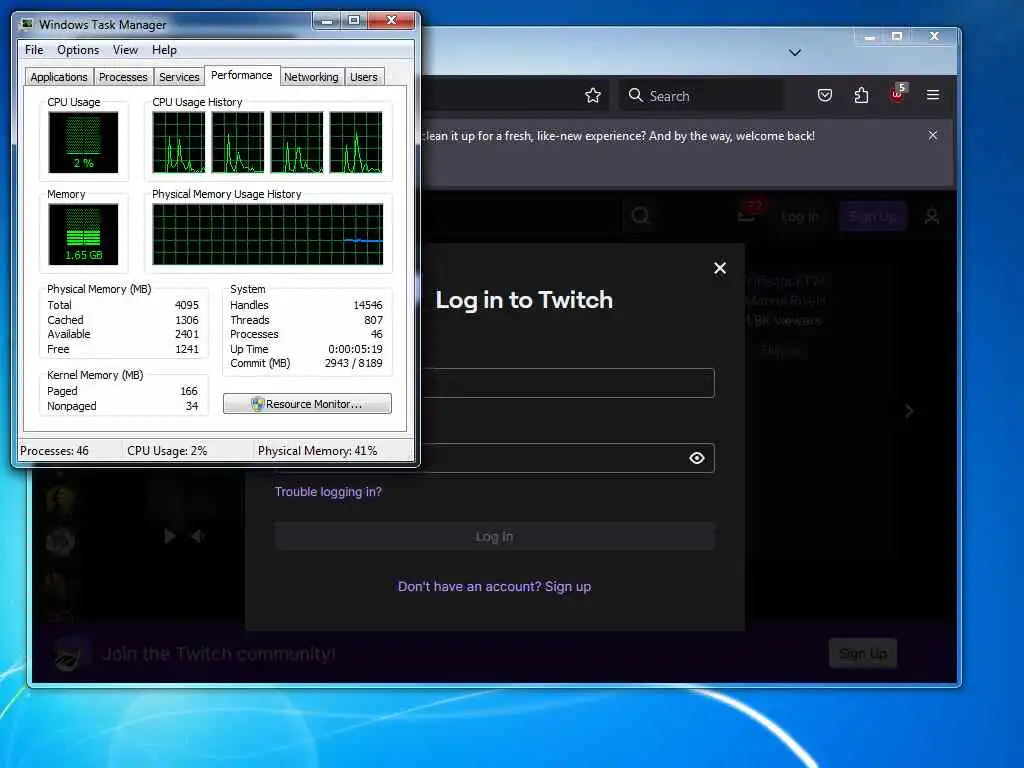This screenshot has height=768, width=1024.
Task: Click the dimmed Log In header button
Action: tap(800, 216)
